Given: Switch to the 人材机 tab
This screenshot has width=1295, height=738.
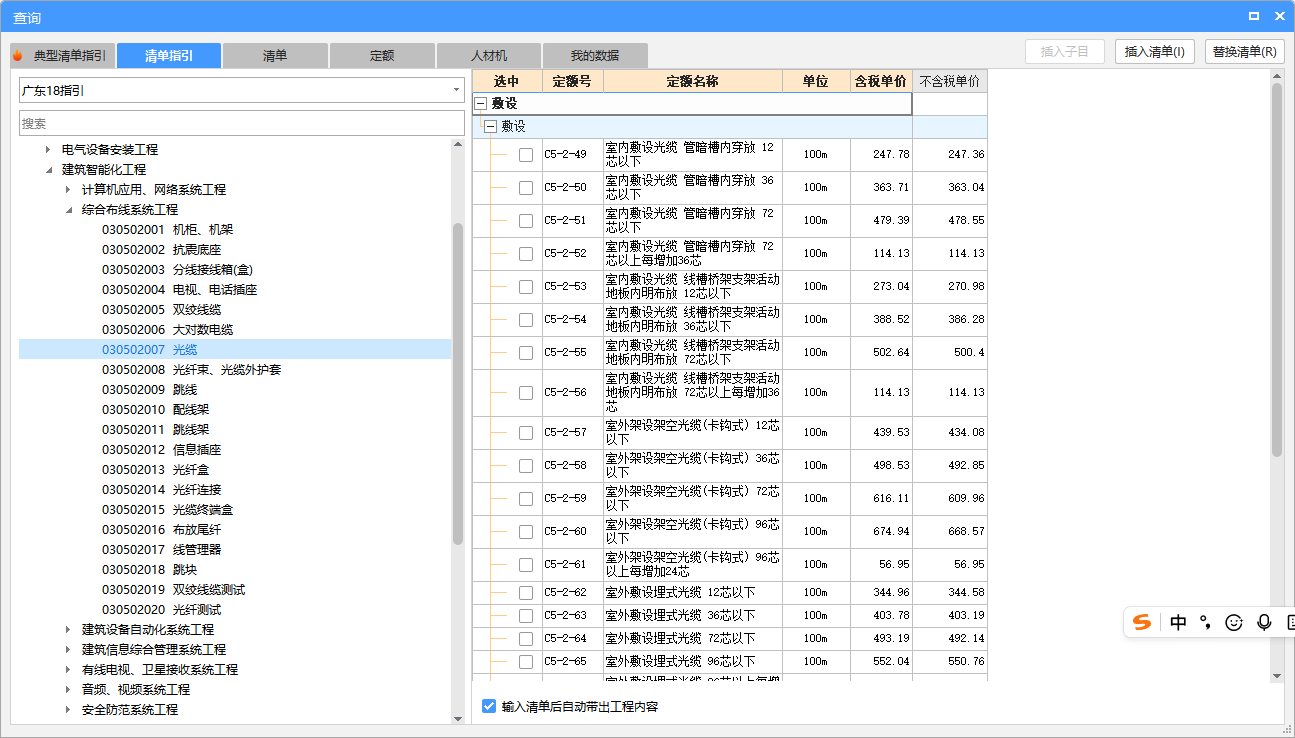Looking at the screenshot, I should [x=488, y=55].
